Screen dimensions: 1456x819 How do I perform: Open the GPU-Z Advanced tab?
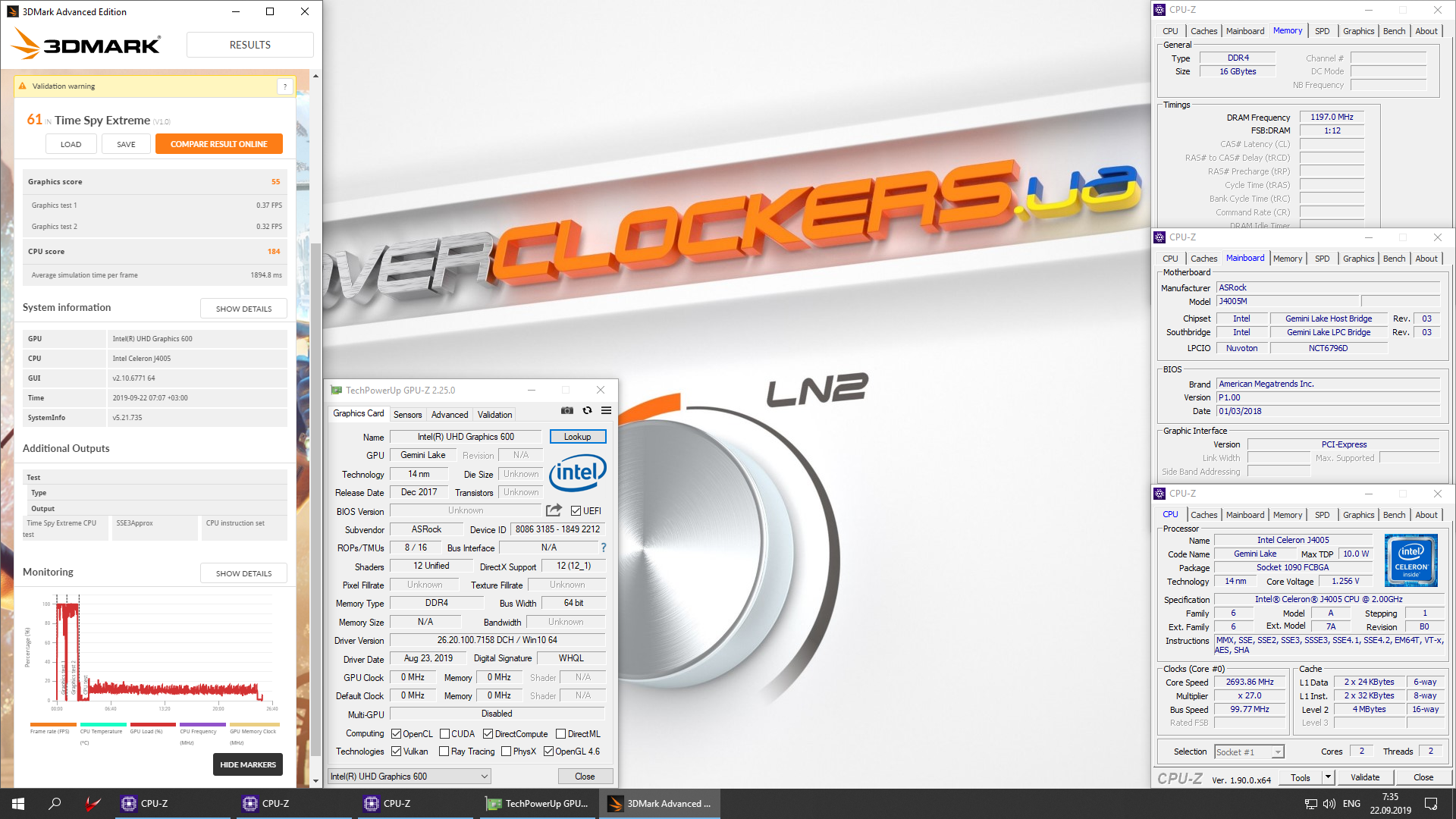pyautogui.click(x=450, y=415)
